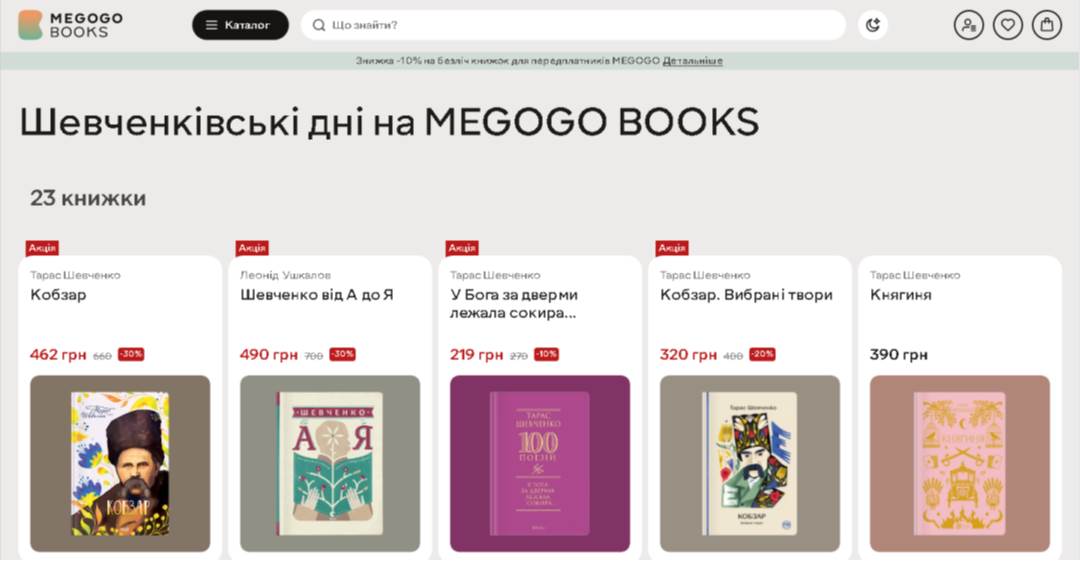Open the 'Шевченко від А до Я' cover
The image size is (1080, 561).
point(330,463)
